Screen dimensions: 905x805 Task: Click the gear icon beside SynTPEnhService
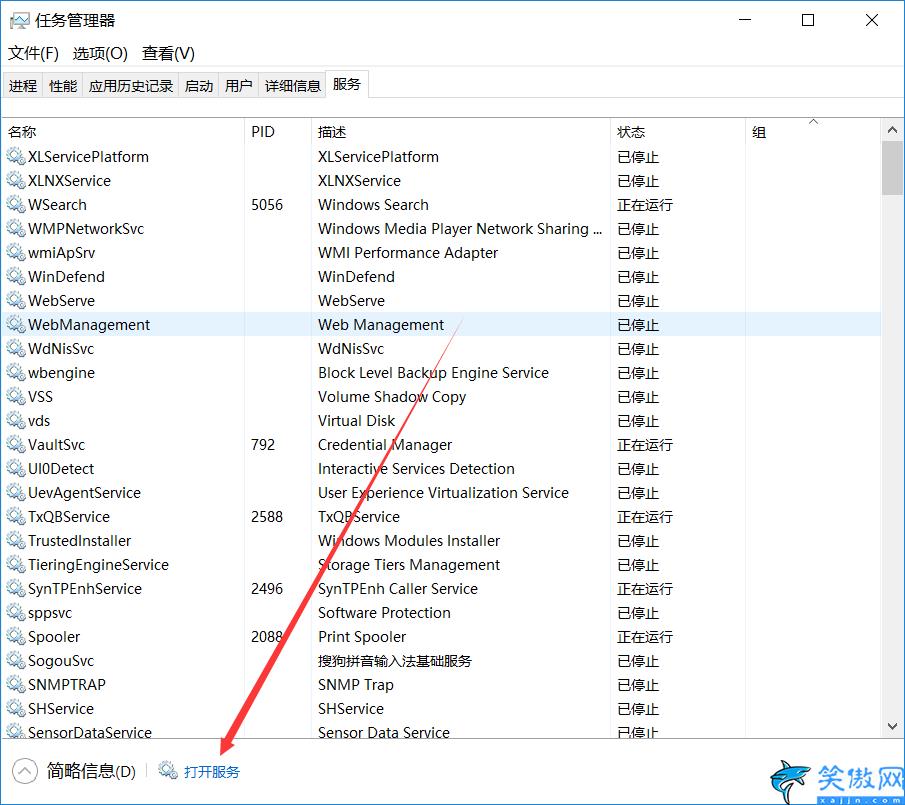click(x=16, y=588)
